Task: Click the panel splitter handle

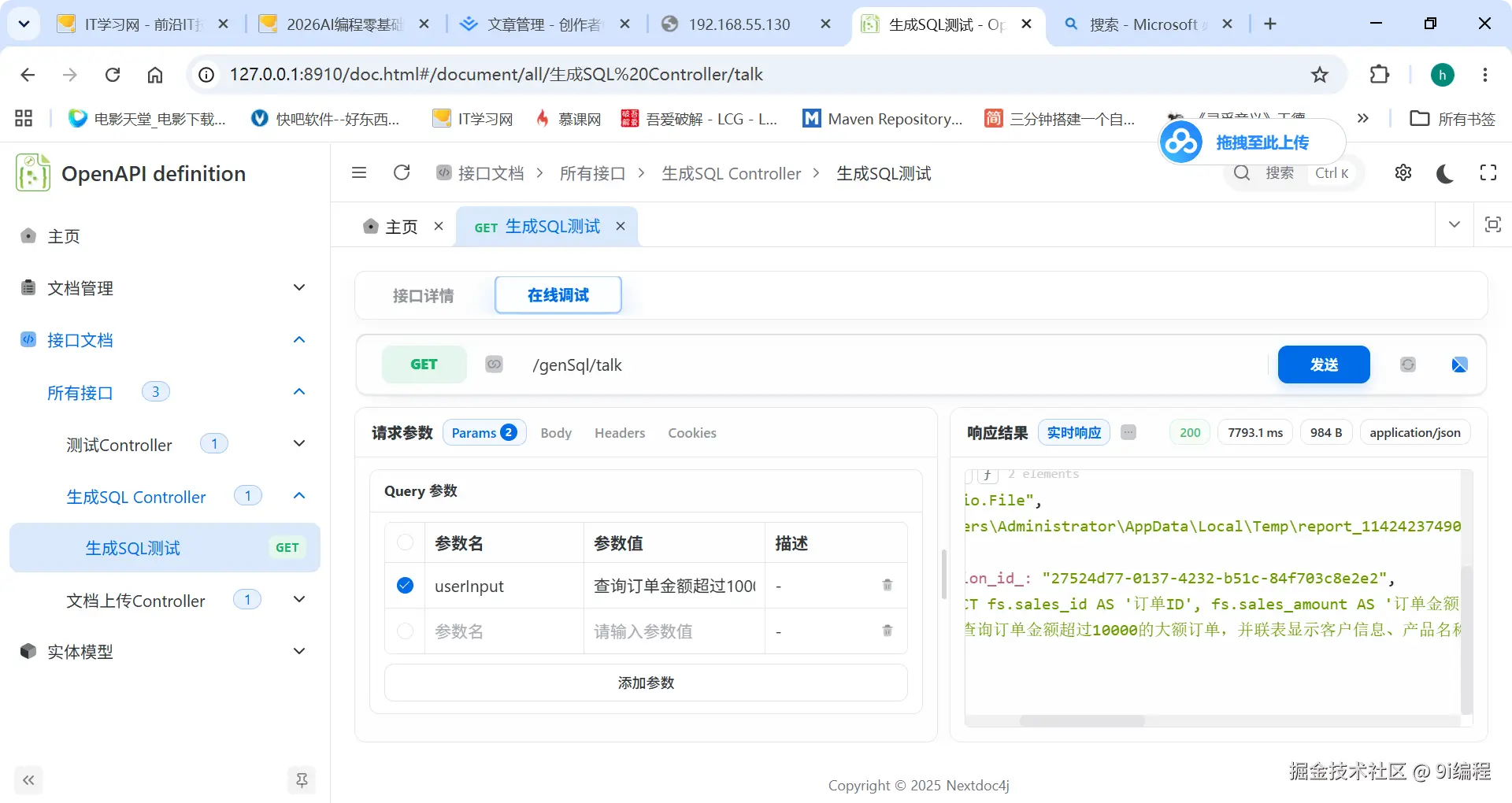Action: click(x=943, y=574)
